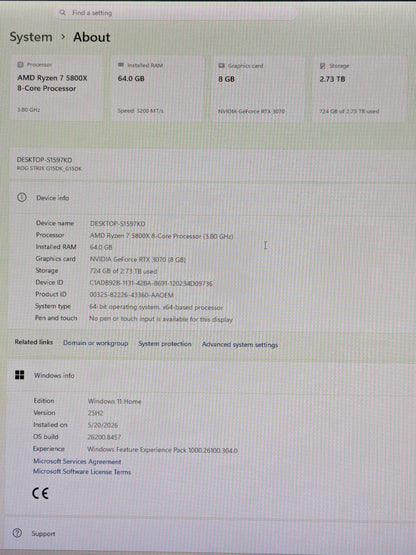Image resolution: width=416 pixels, height=555 pixels.
Task: Select the 8 GB graphics card value
Action: (227, 79)
